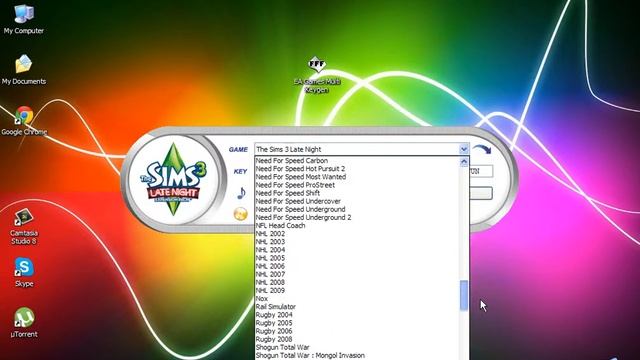Open the Camtasia Studio 8 shortcut
This screenshot has height=360, width=640.
tap(24, 226)
